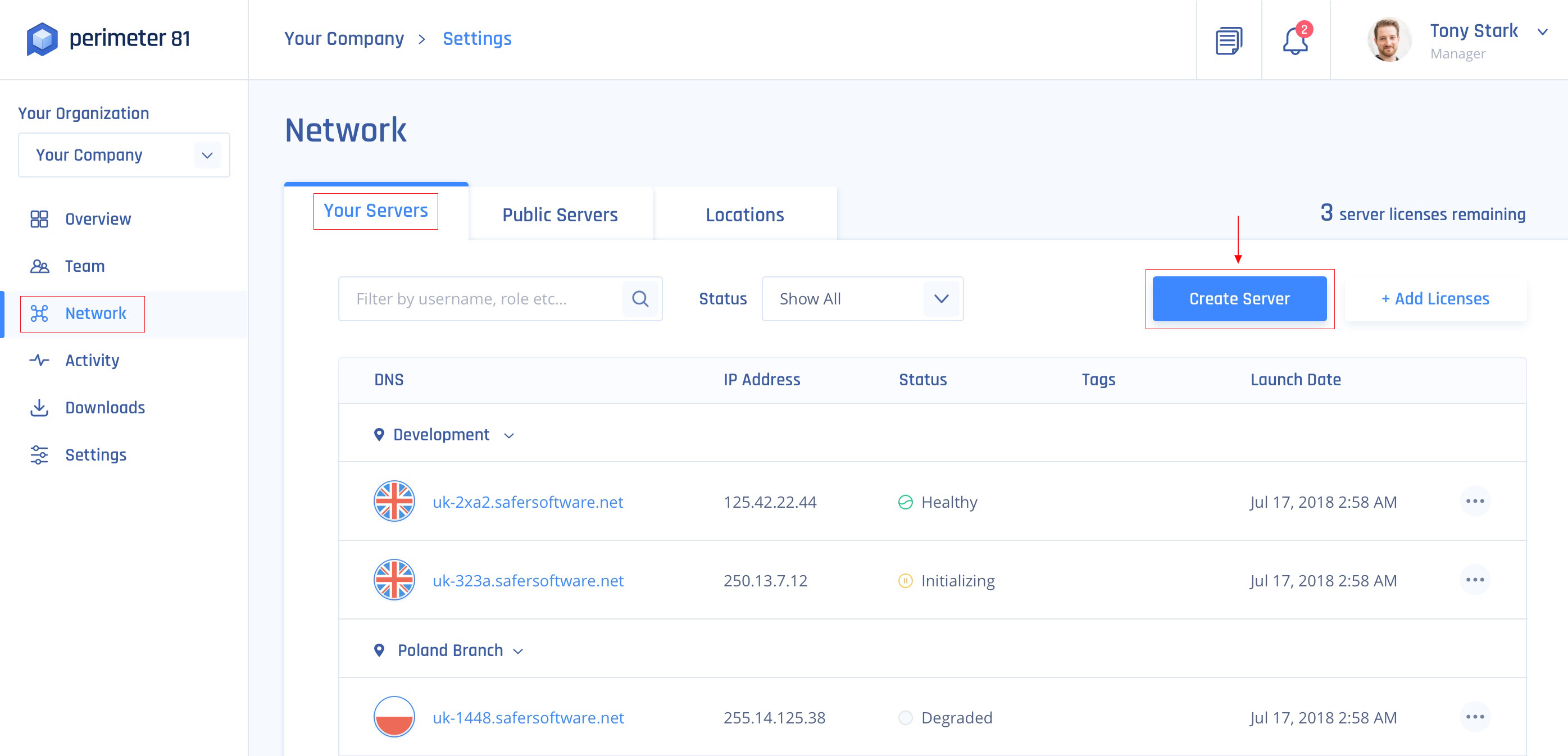Screen dimensions: 1568x756
Task: Switch to the Public Servers tab
Action: coord(560,215)
